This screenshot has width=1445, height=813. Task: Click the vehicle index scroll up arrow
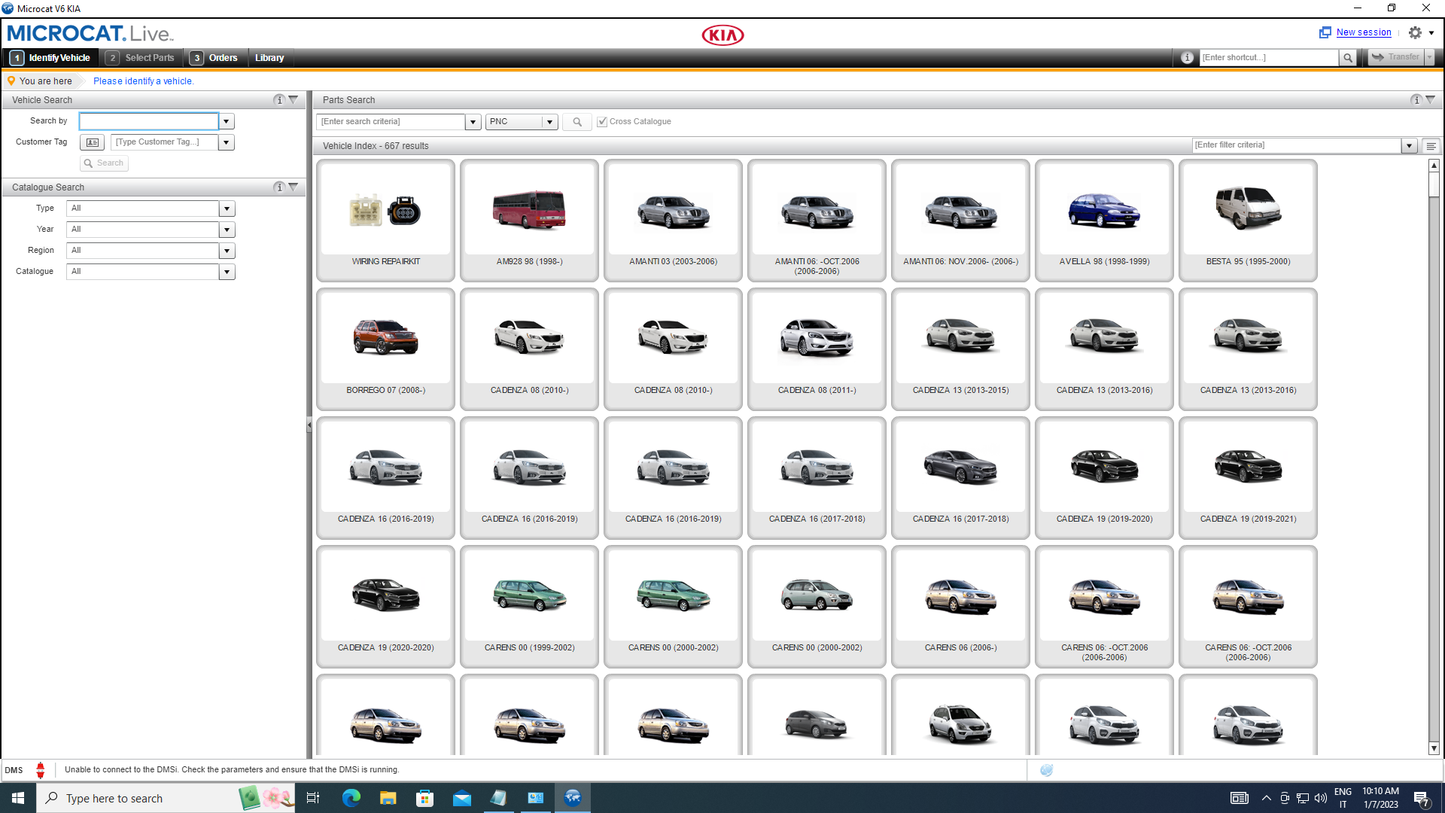[1434, 166]
